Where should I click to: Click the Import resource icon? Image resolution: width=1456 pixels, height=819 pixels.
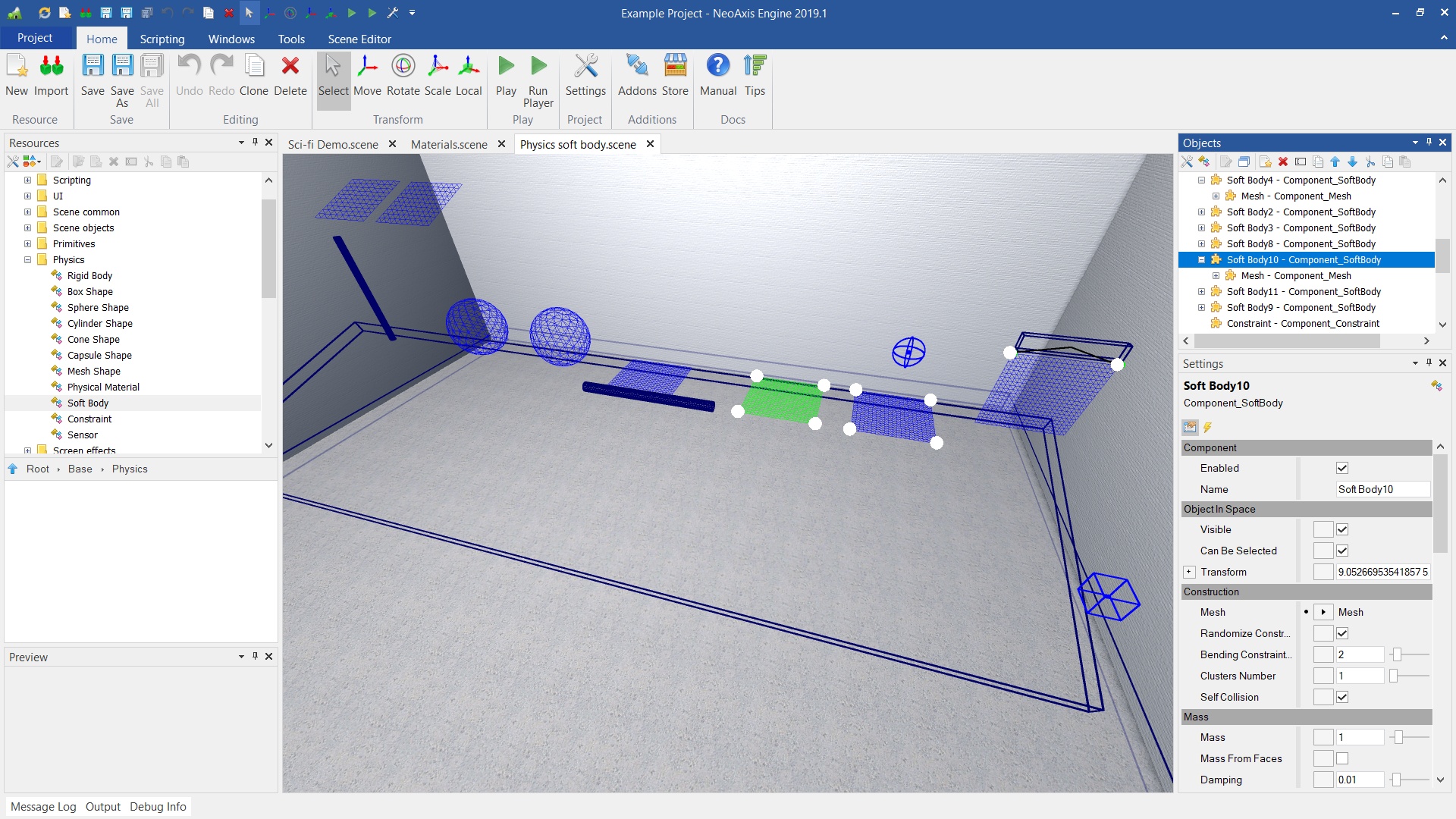pyautogui.click(x=51, y=75)
